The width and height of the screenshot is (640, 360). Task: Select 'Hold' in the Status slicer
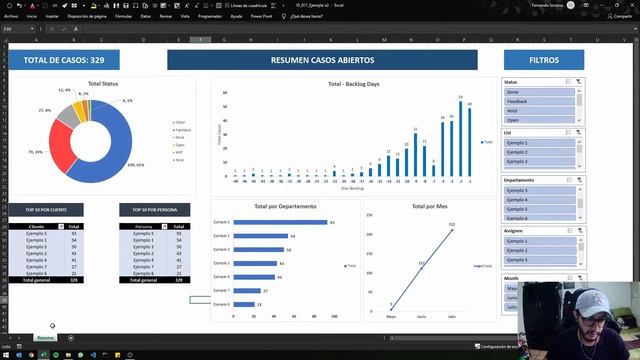pos(539,111)
